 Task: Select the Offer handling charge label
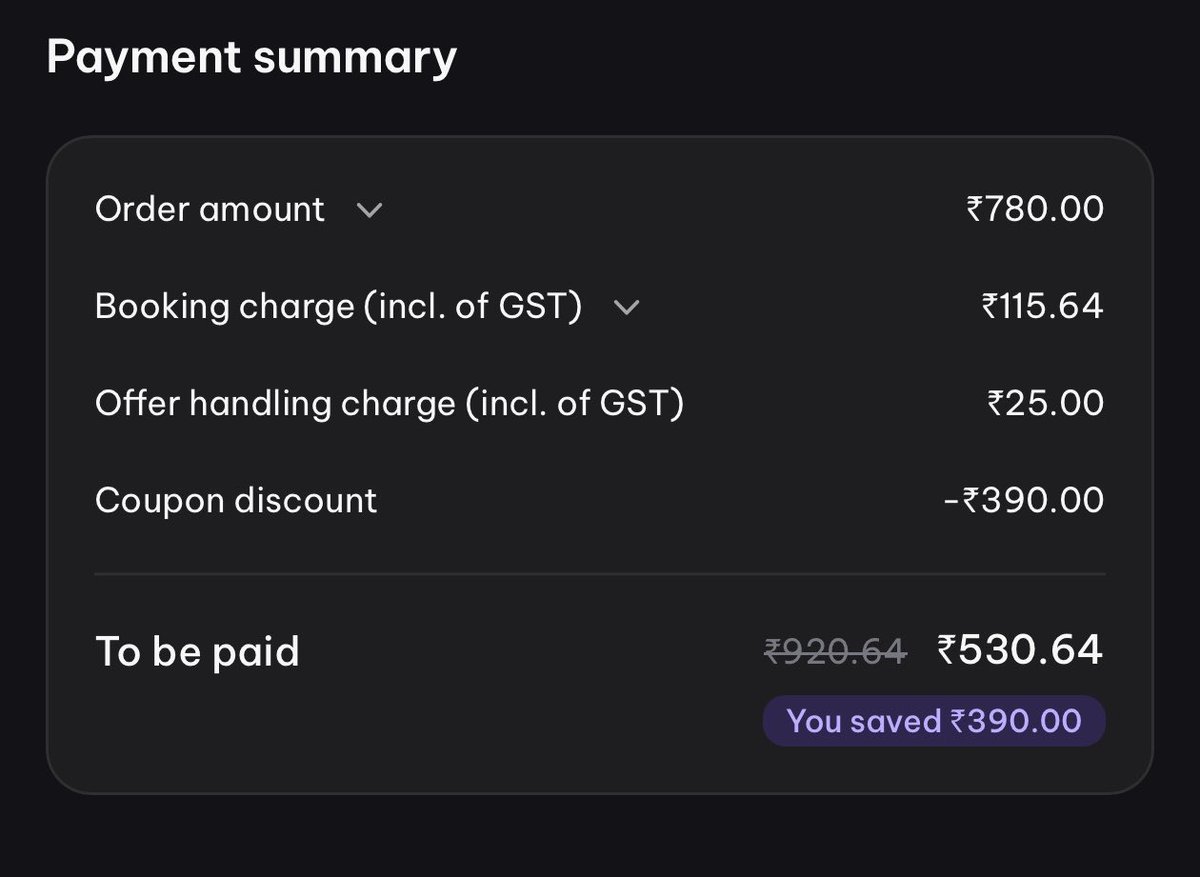389,403
